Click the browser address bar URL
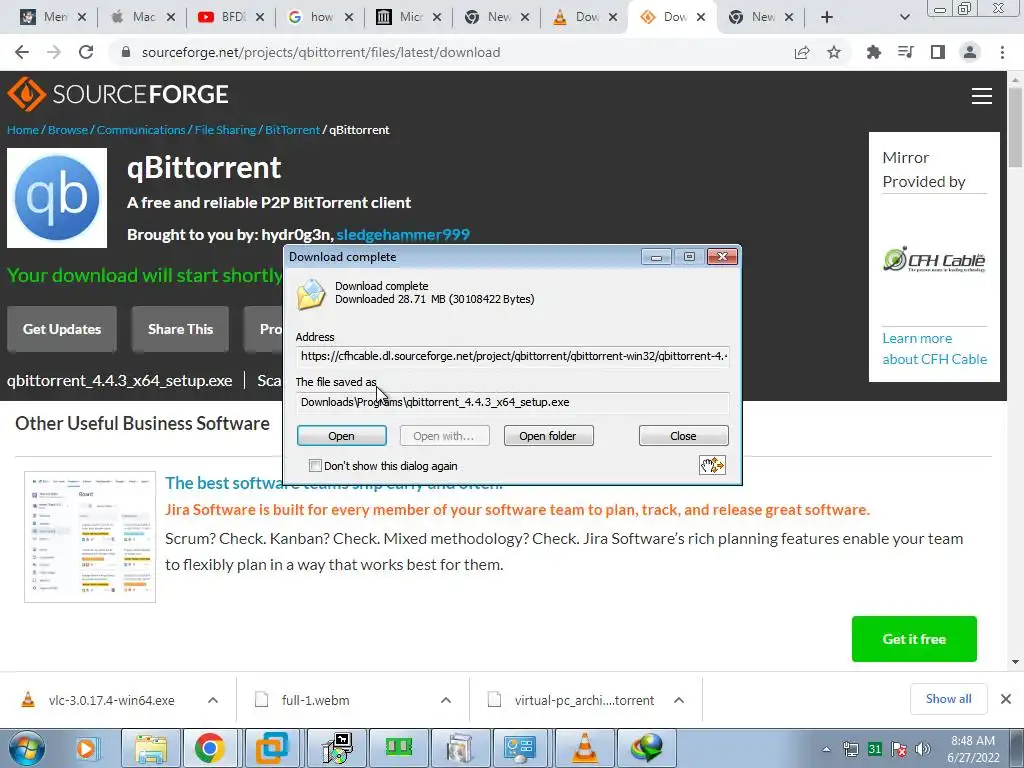 pyautogui.click(x=321, y=52)
